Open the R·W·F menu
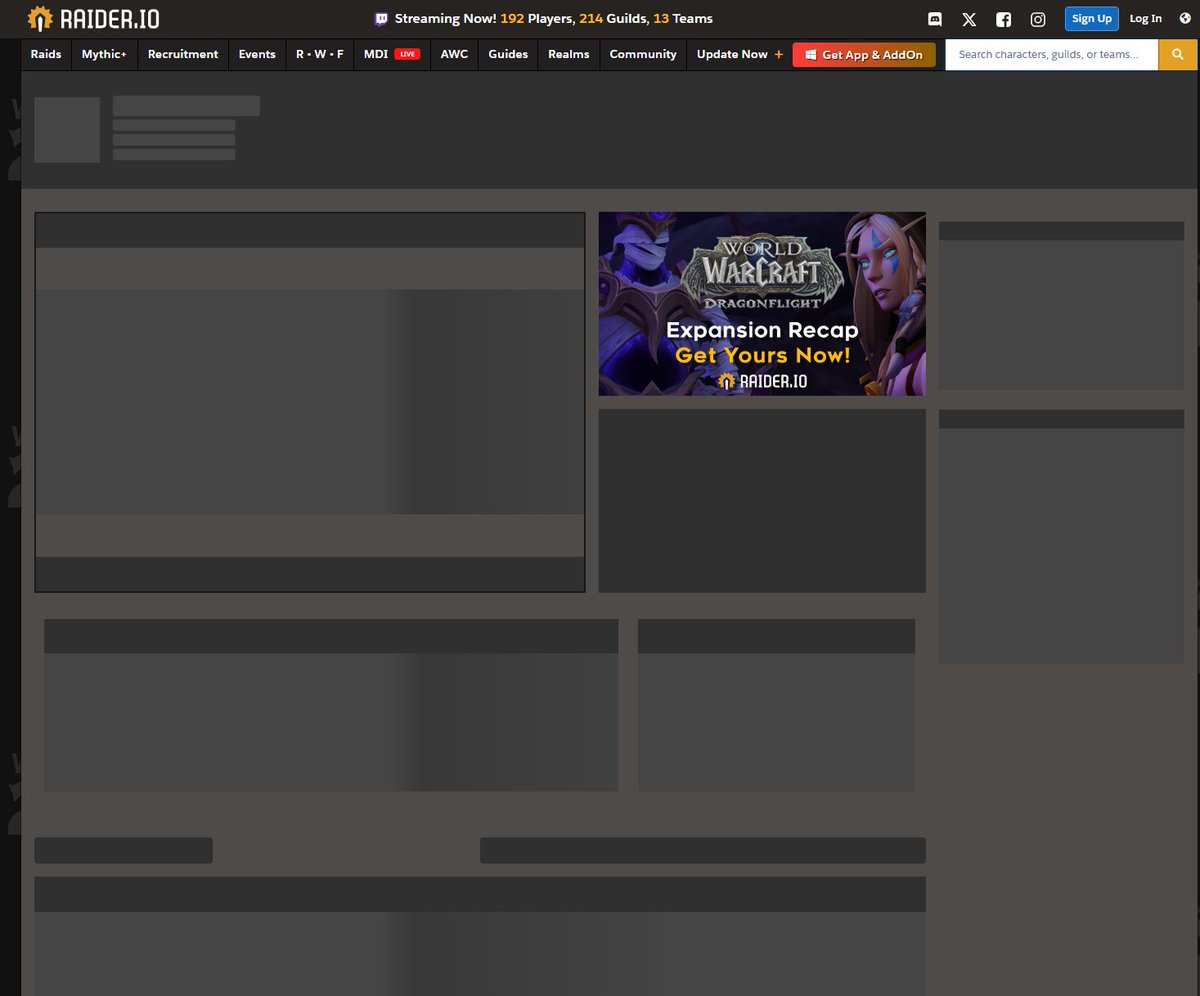Viewport: 1200px width, 996px height. coord(320,54)
